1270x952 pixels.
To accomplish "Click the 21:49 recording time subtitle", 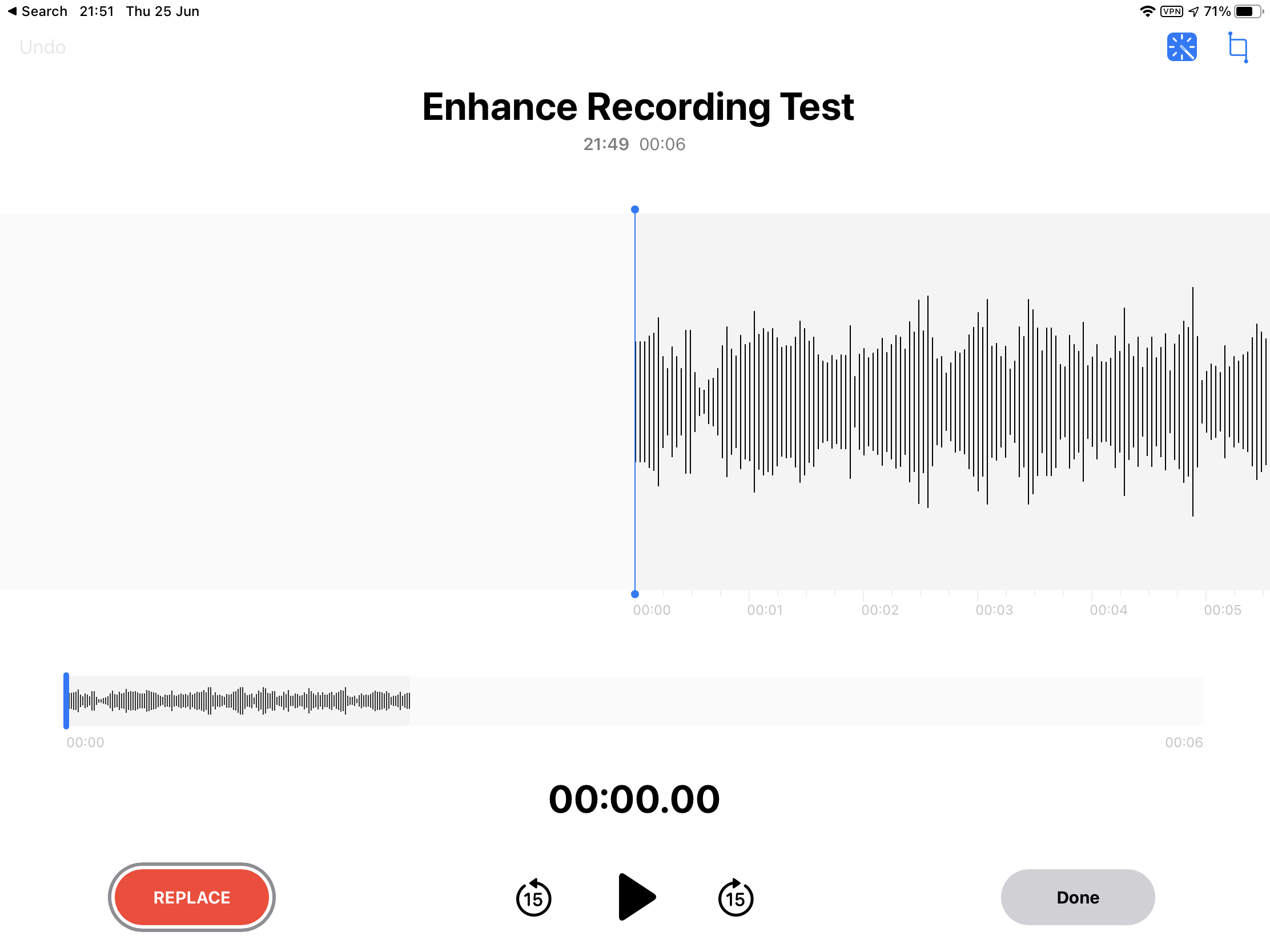I will click(606, 144).
